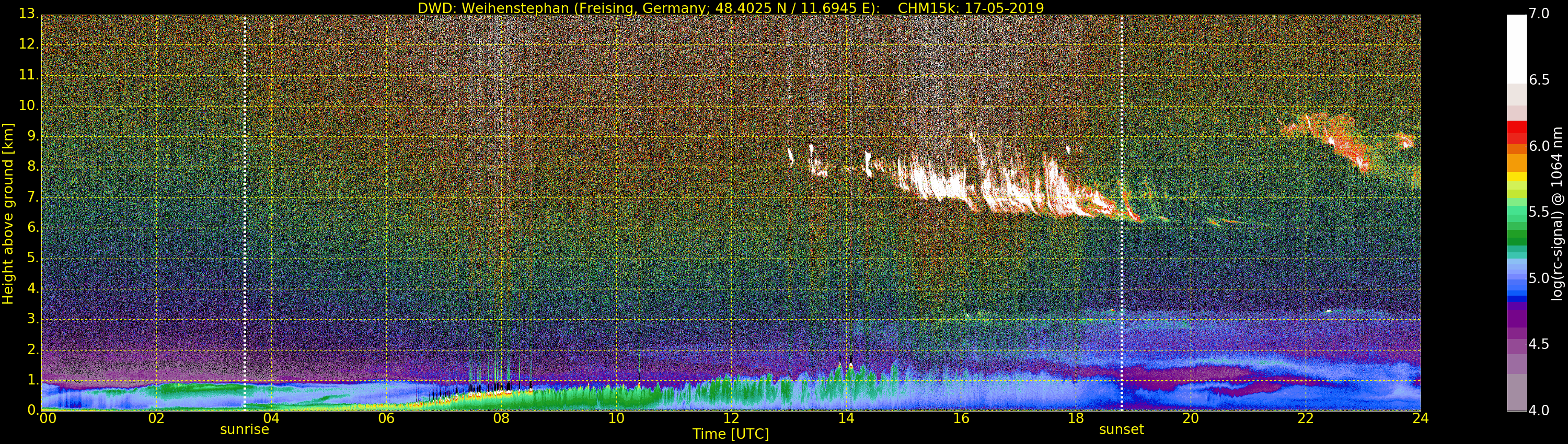Select the 22 tick on the time axis
The width and height of the screenshot is (1568, 444).
[x=1306, y=418]
